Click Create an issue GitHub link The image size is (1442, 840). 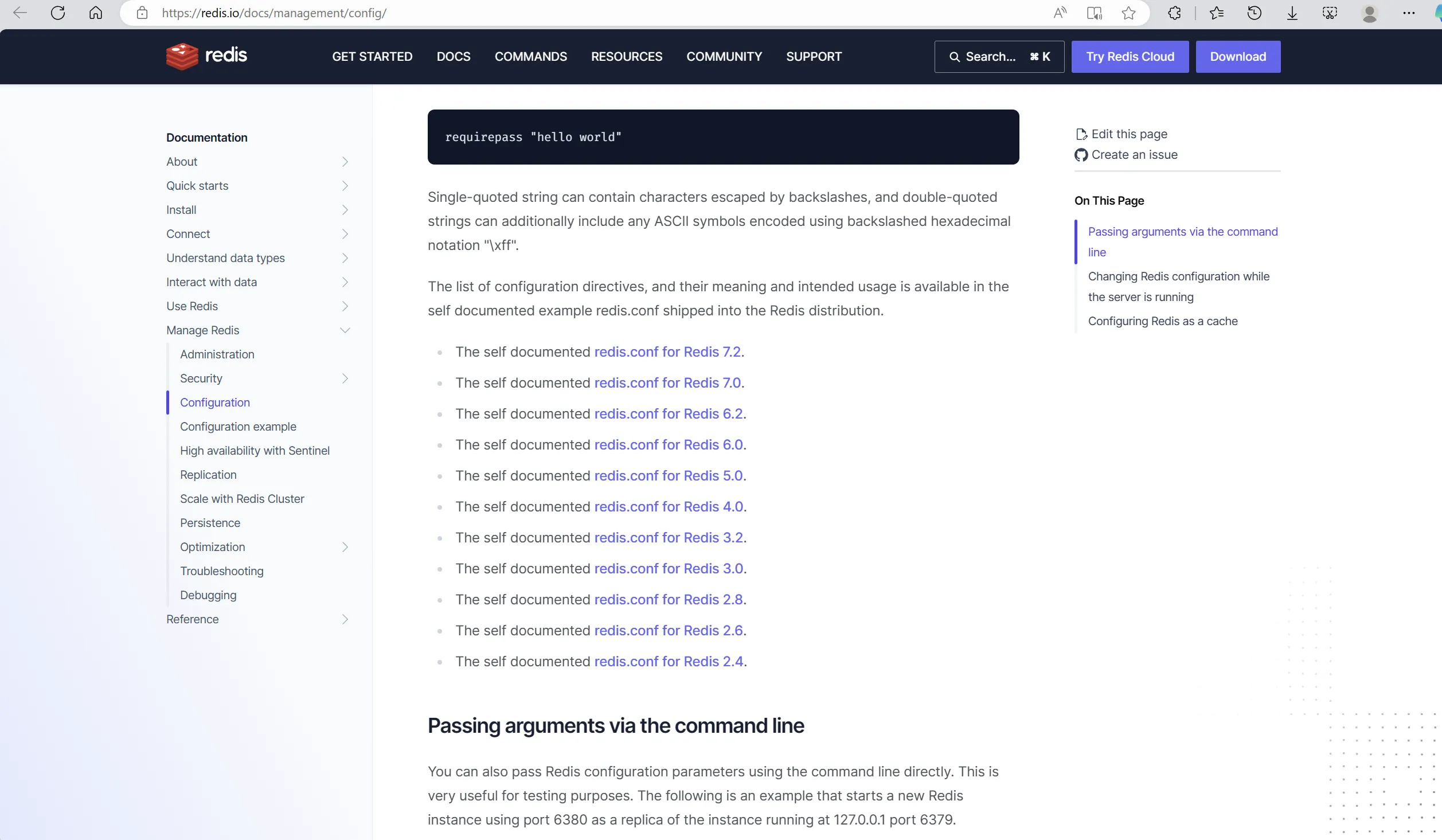point(1134,155)
